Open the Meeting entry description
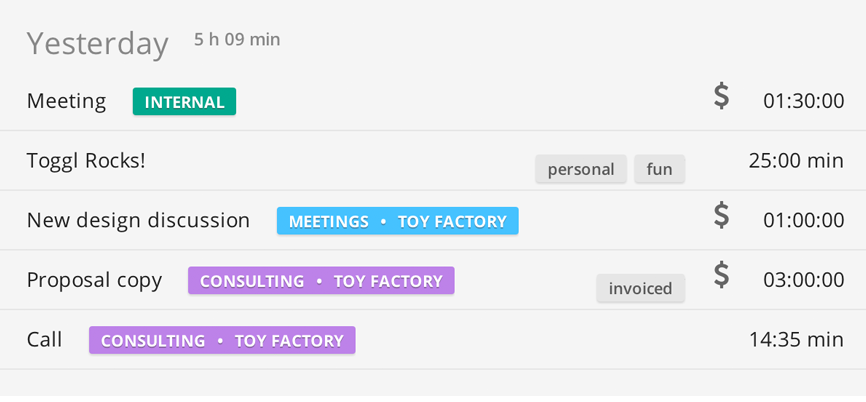The height and width of the screenshot is (402, 866). point(66,101)
